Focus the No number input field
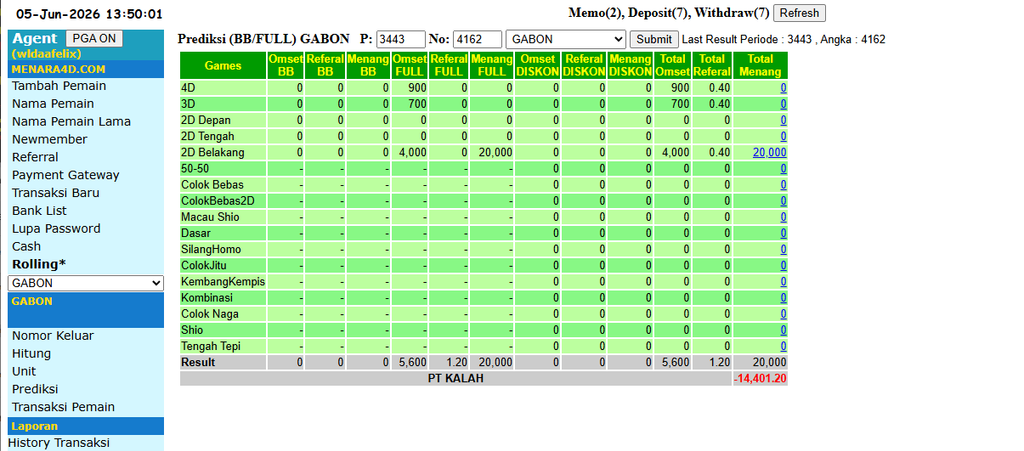The width and height of the screenshot is (1024, 451). [x=477, y=39]
